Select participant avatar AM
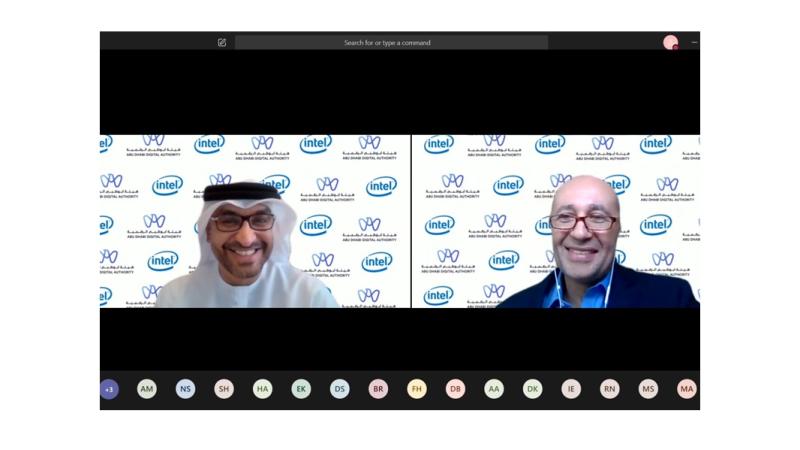The image size is (800, 450). [x=147, y=389]
